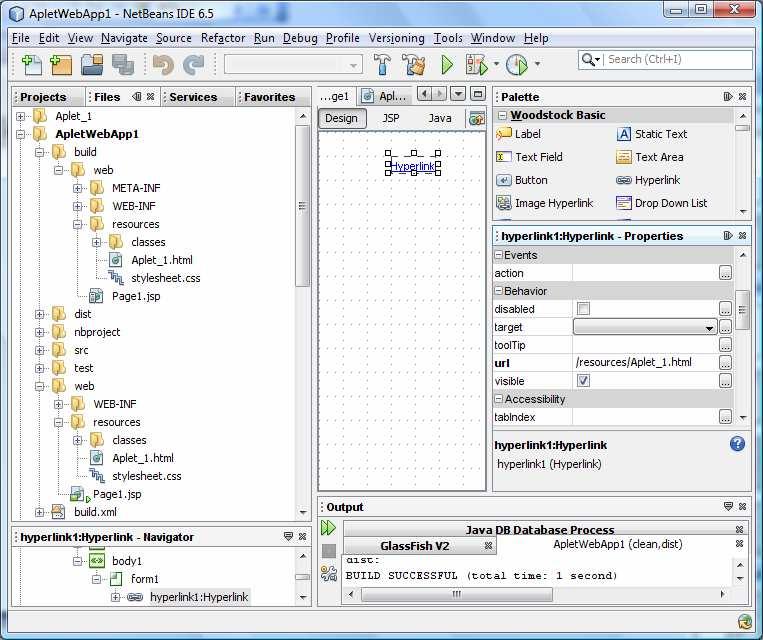This screenshot has width=763, height=640.
Task: Open the action property editor button
Action: [x=725, y=273]
